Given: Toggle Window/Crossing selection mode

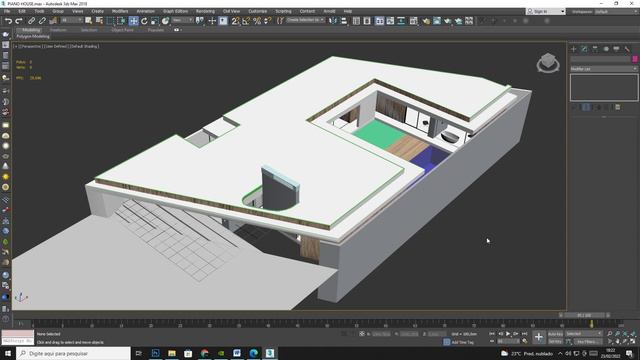Looking at the screenshot, I should pyautogui.click(x=121, y=21).
